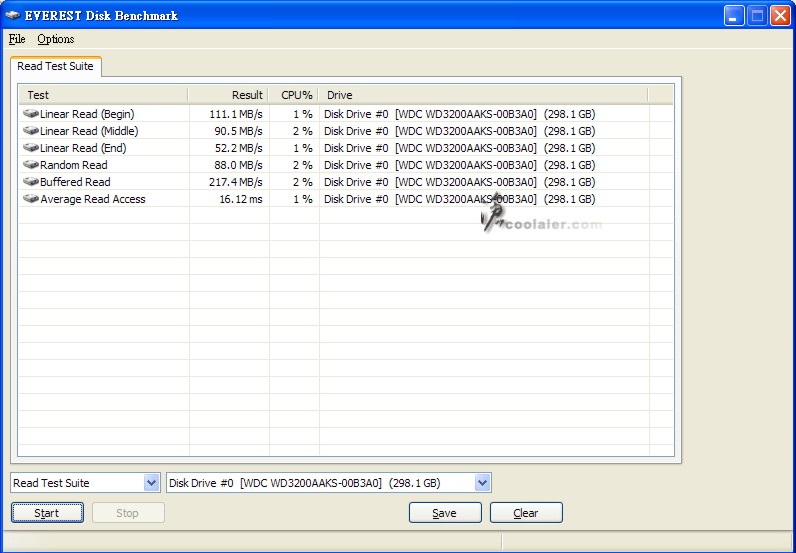
Task: Open the File menu
Action: click(17, 39)
